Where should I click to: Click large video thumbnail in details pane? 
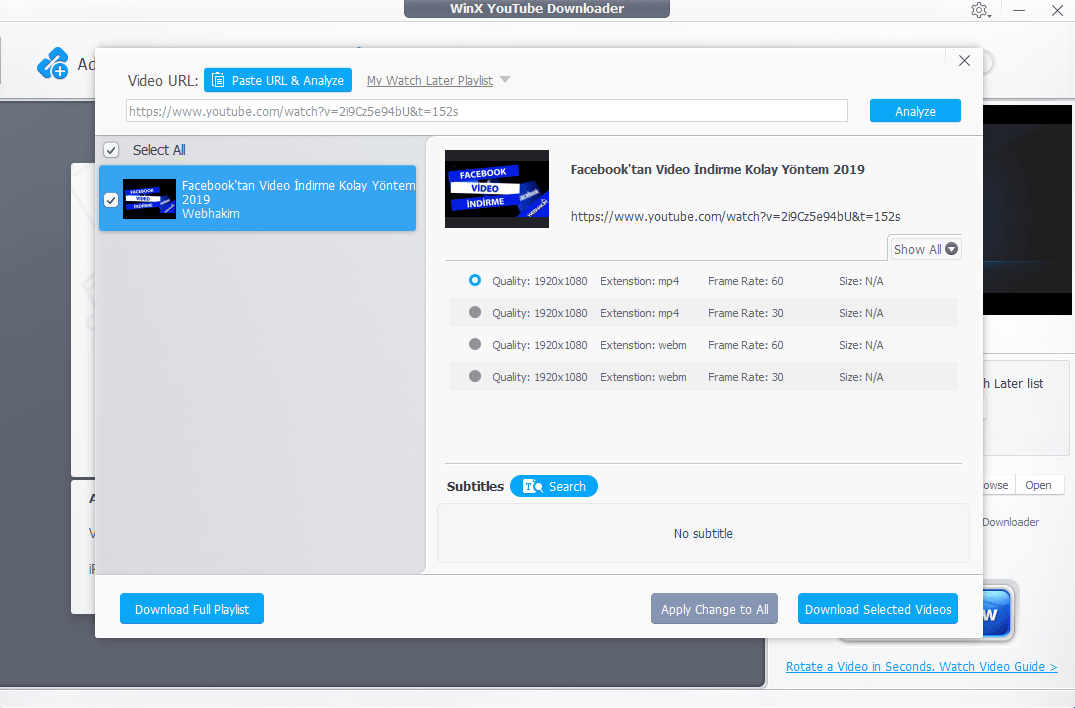pos(497,189)
